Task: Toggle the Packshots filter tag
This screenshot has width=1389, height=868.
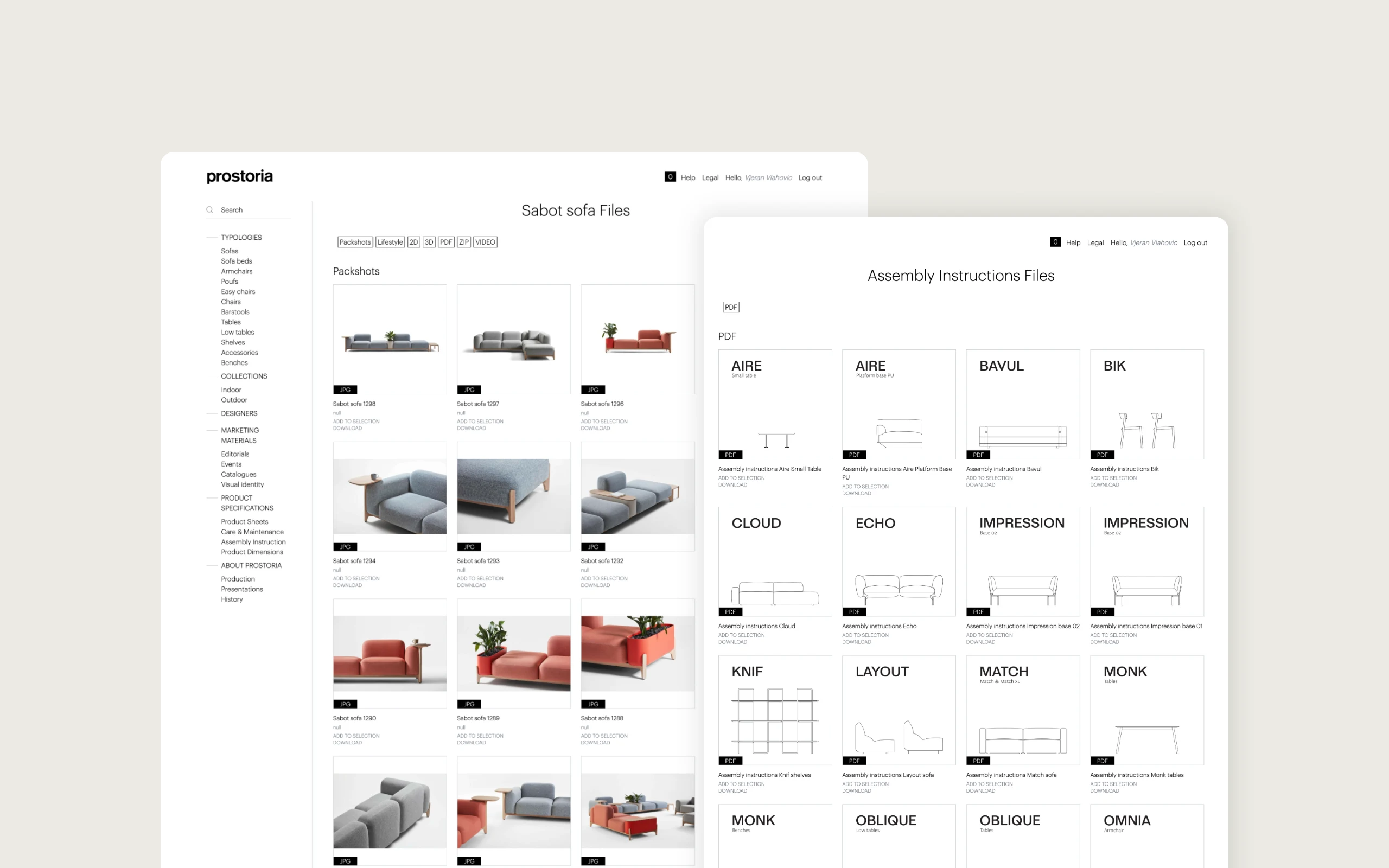Action: (x=355, y=242)
